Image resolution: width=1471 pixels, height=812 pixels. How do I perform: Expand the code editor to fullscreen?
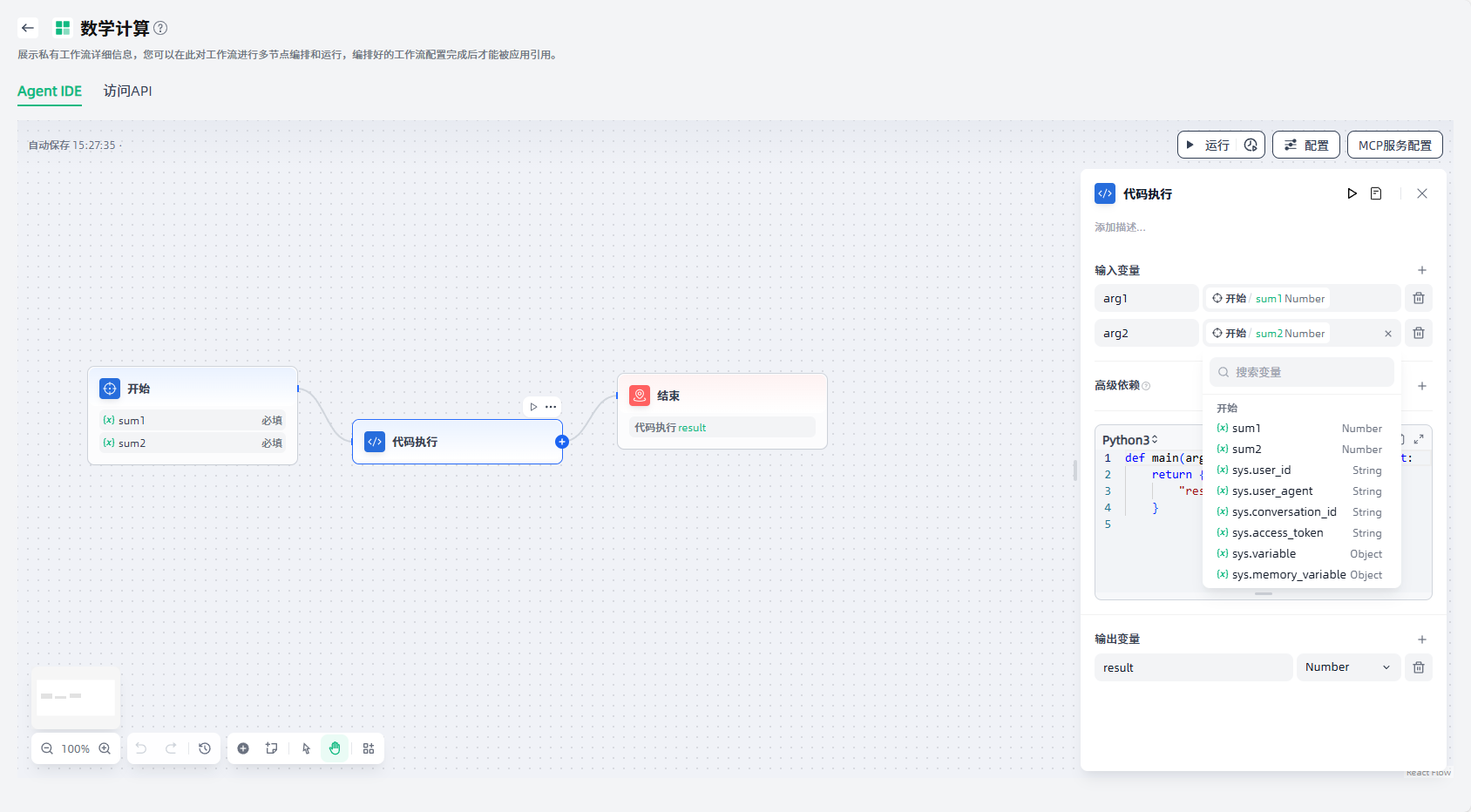(x=1419, y=439)
